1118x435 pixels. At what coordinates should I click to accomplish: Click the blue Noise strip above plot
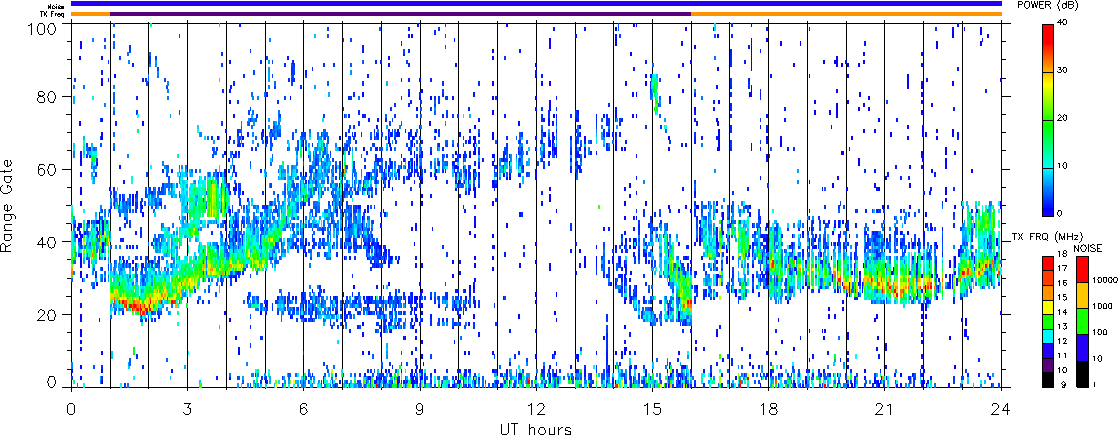coord(536,4)
